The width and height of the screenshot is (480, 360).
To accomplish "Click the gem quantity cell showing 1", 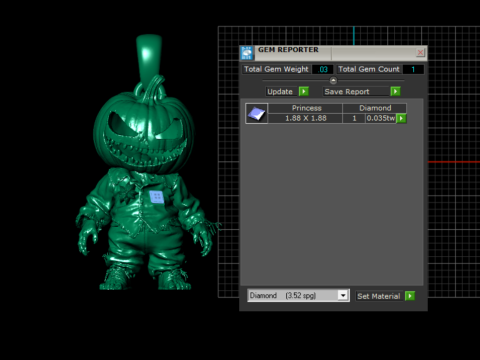I will 354,118.
